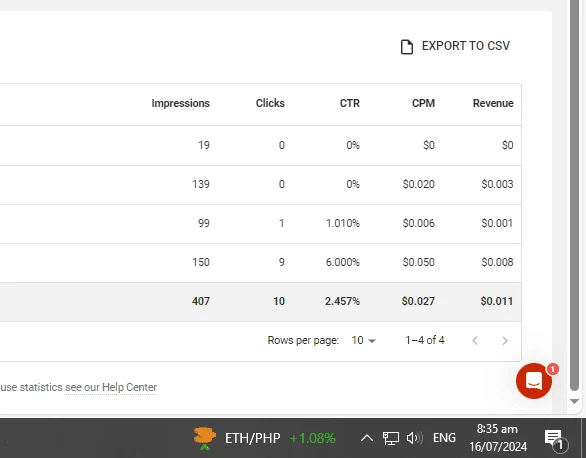The width and height of the screenshot is (586, 458).
Task: Open the volume control icon
Action: point(414,438)
